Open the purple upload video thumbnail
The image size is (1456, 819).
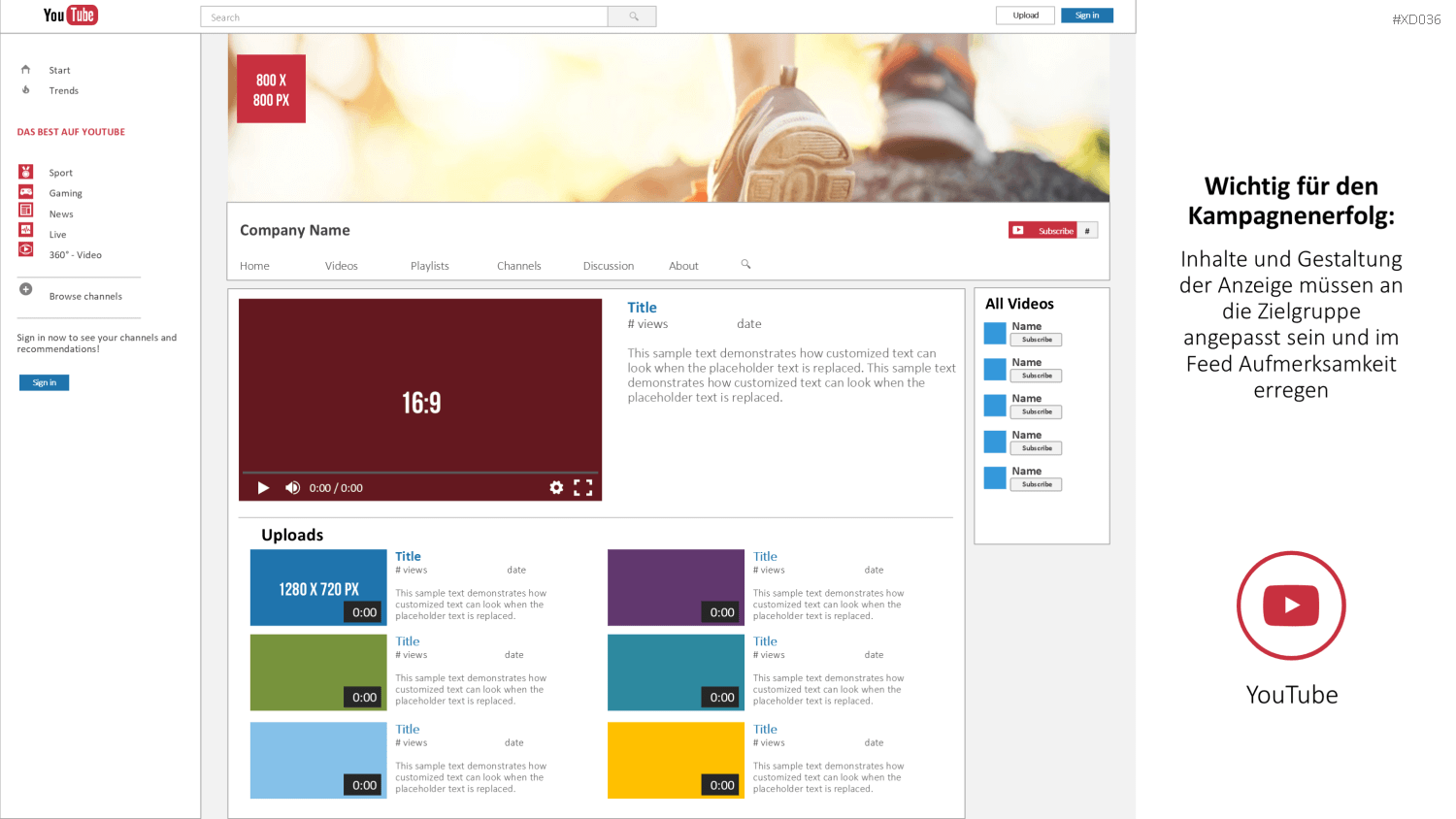676,587
